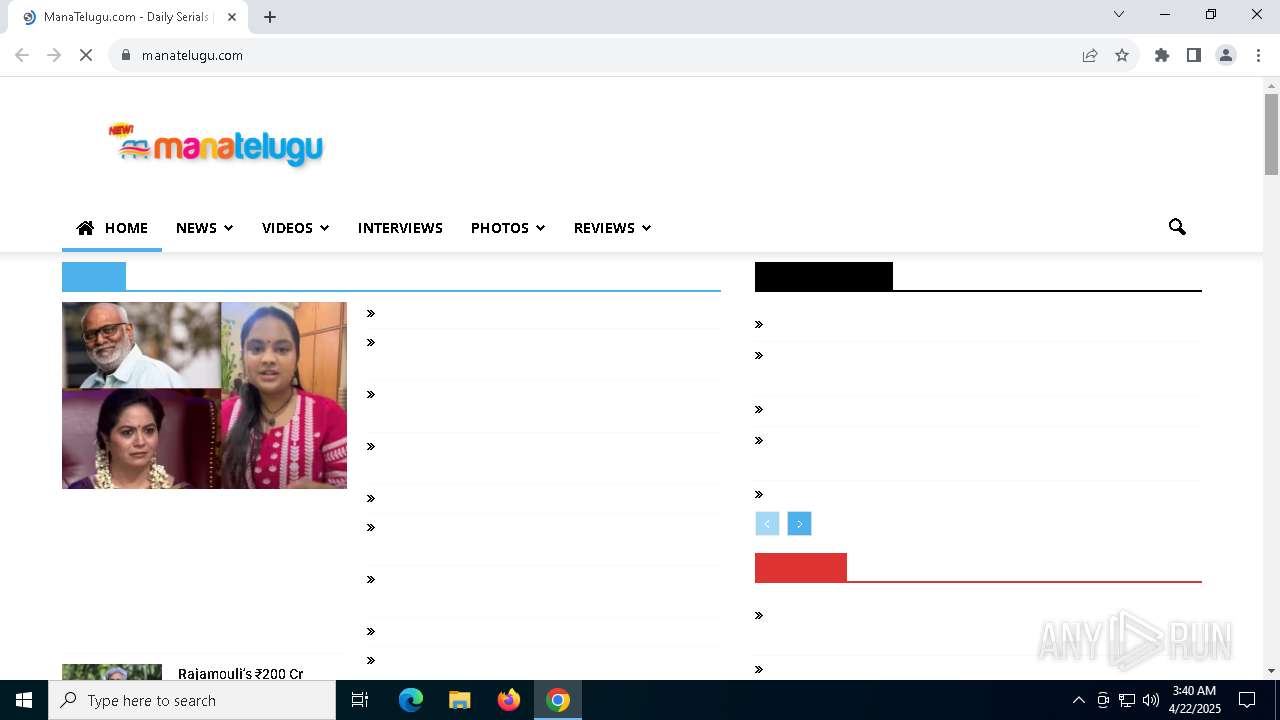Open Chrome three-dot menu
Screen dimensions: 1280x720
tap(1258, 55)
